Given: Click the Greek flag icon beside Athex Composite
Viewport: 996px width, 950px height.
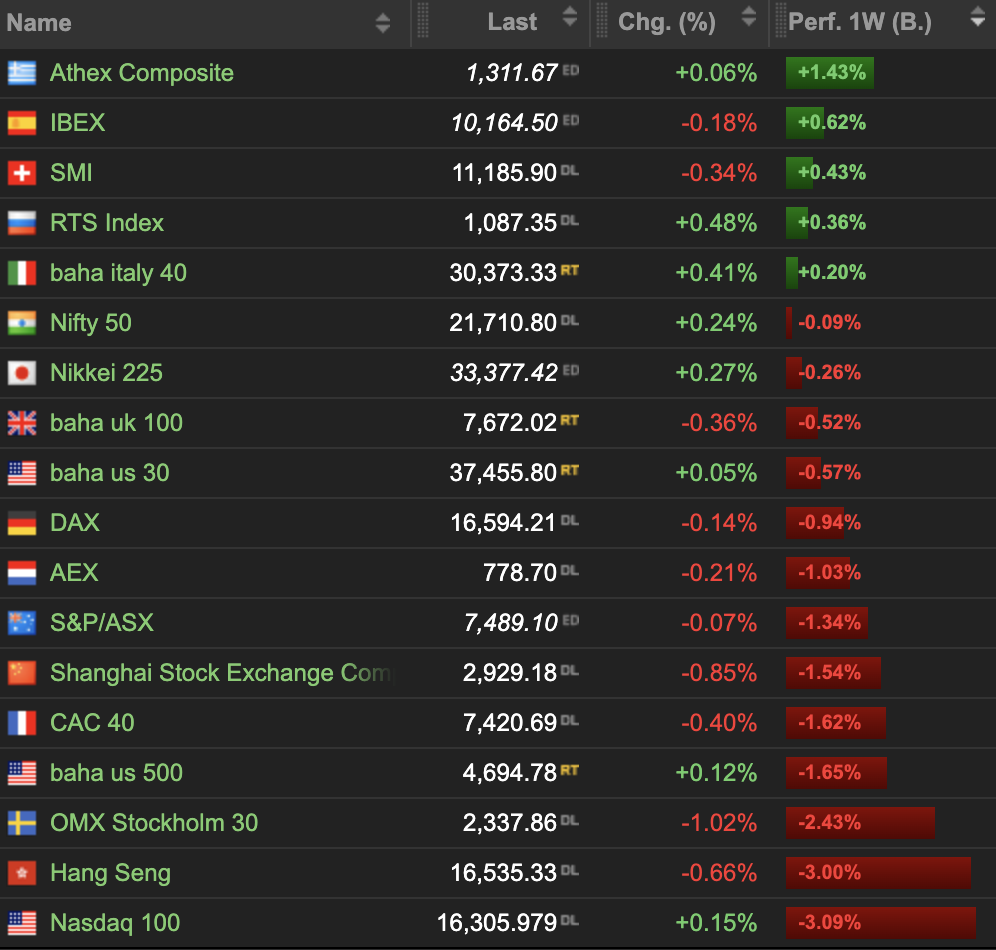Looking at the screenshot, I should pyautogui.click(x=22, y=73).
